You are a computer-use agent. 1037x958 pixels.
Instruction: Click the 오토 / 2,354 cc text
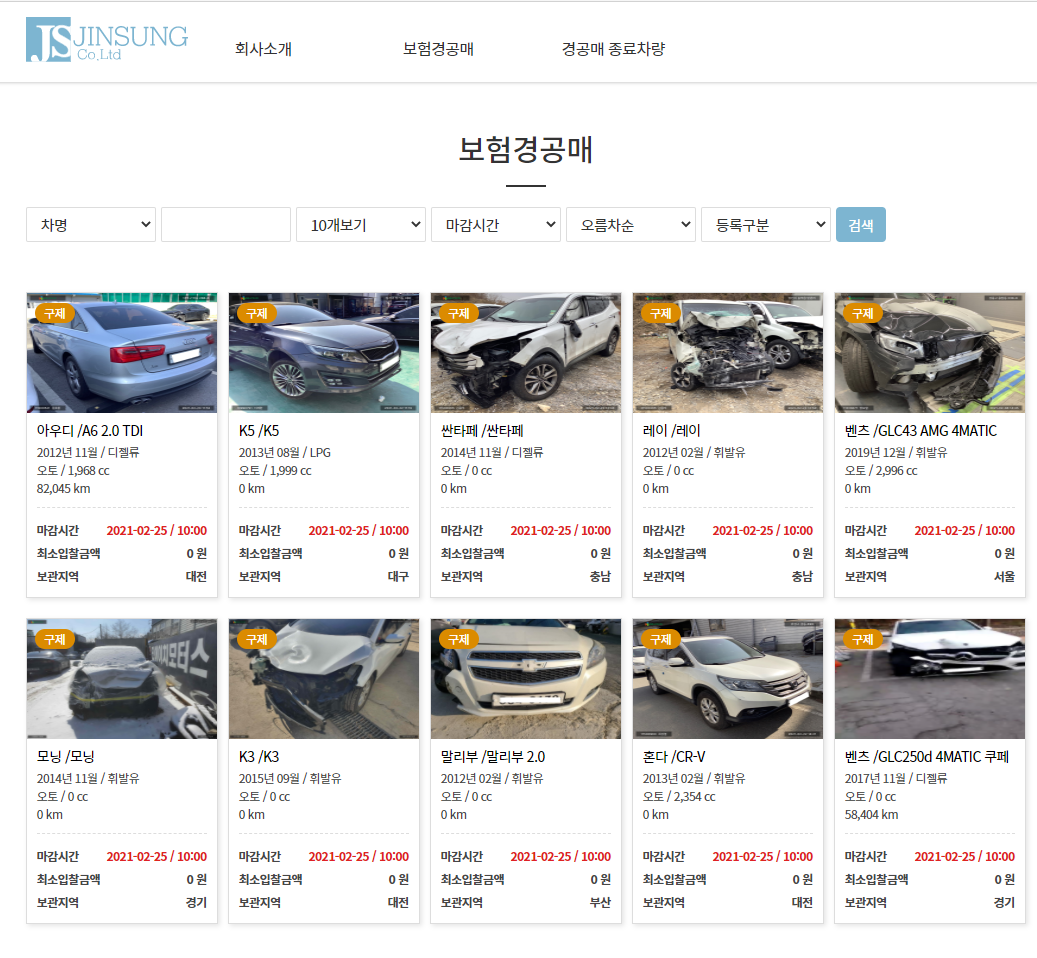[679, 797]
